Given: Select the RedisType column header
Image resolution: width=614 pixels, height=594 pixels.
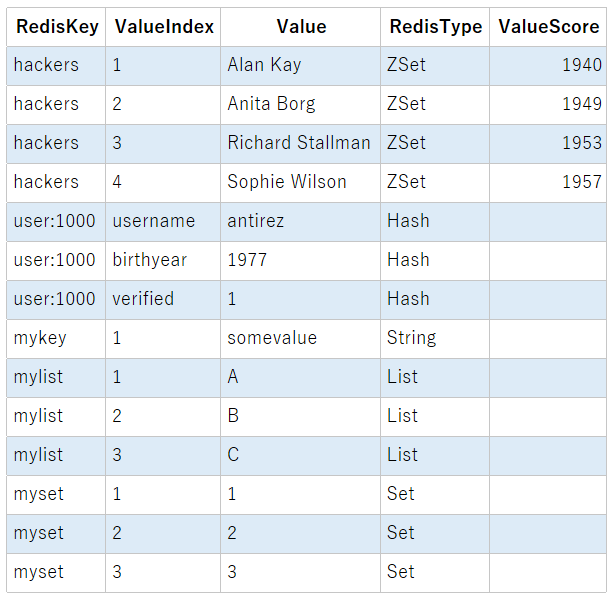Looking at the screenshot, I should click(x=435, y=27).
